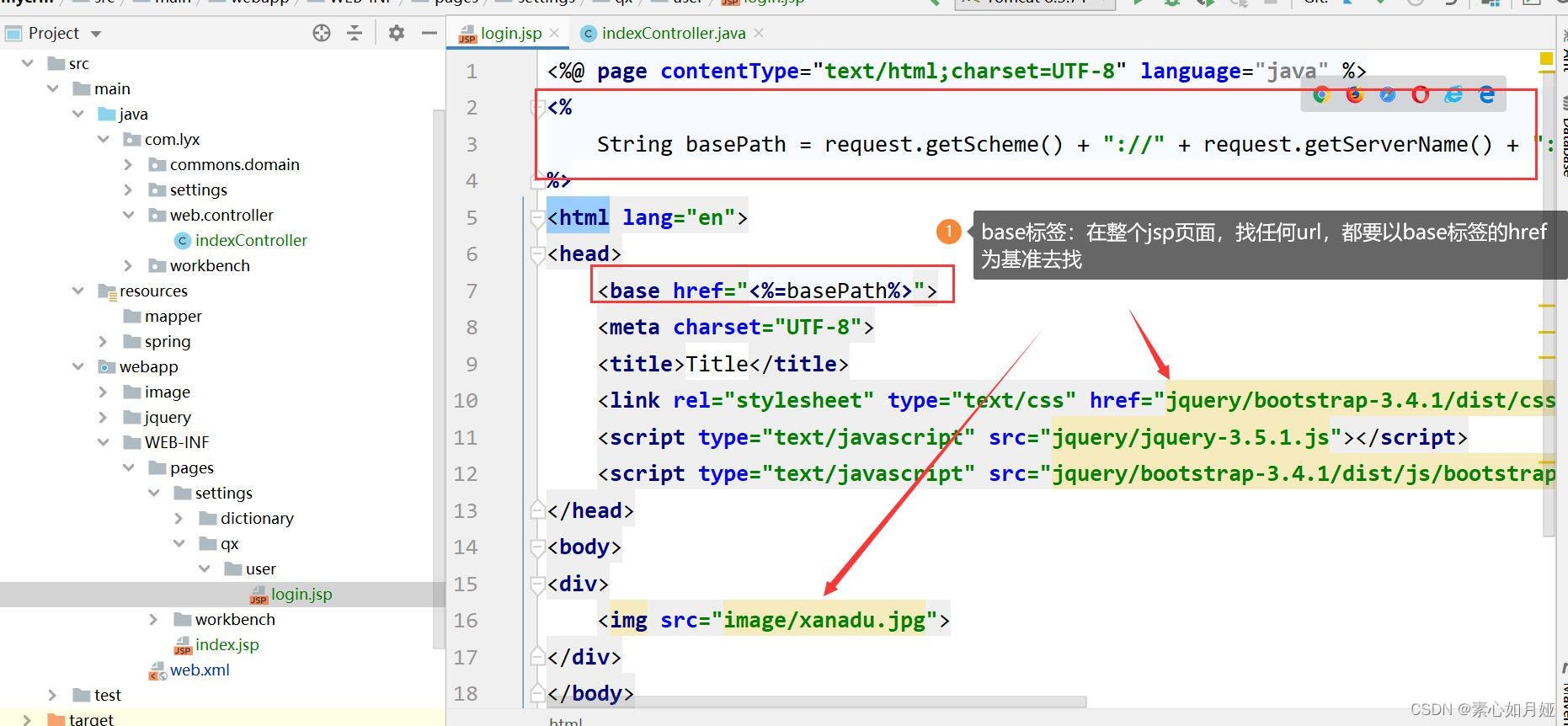Expand the commons.domain package
This screenshot has width=1568, height=726.
click(x=129, y=164)
